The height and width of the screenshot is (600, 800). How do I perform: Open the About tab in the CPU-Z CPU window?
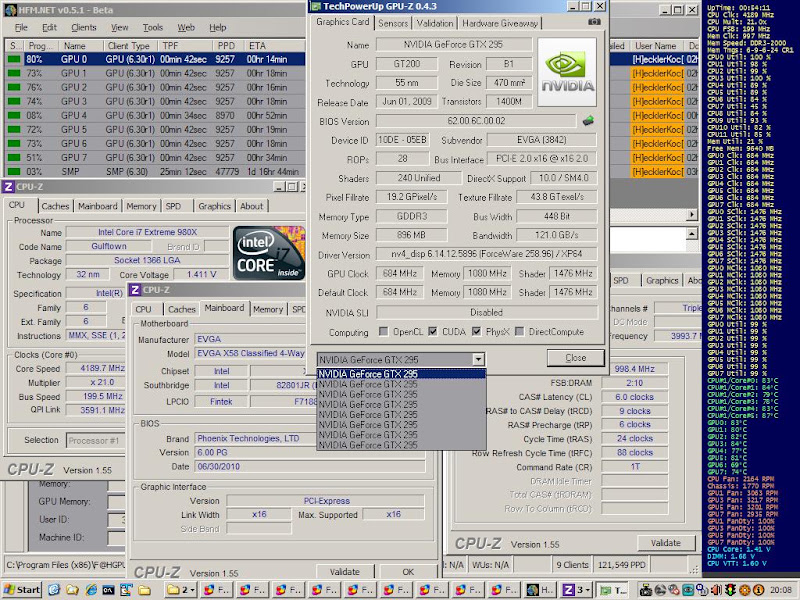(252, 206)
